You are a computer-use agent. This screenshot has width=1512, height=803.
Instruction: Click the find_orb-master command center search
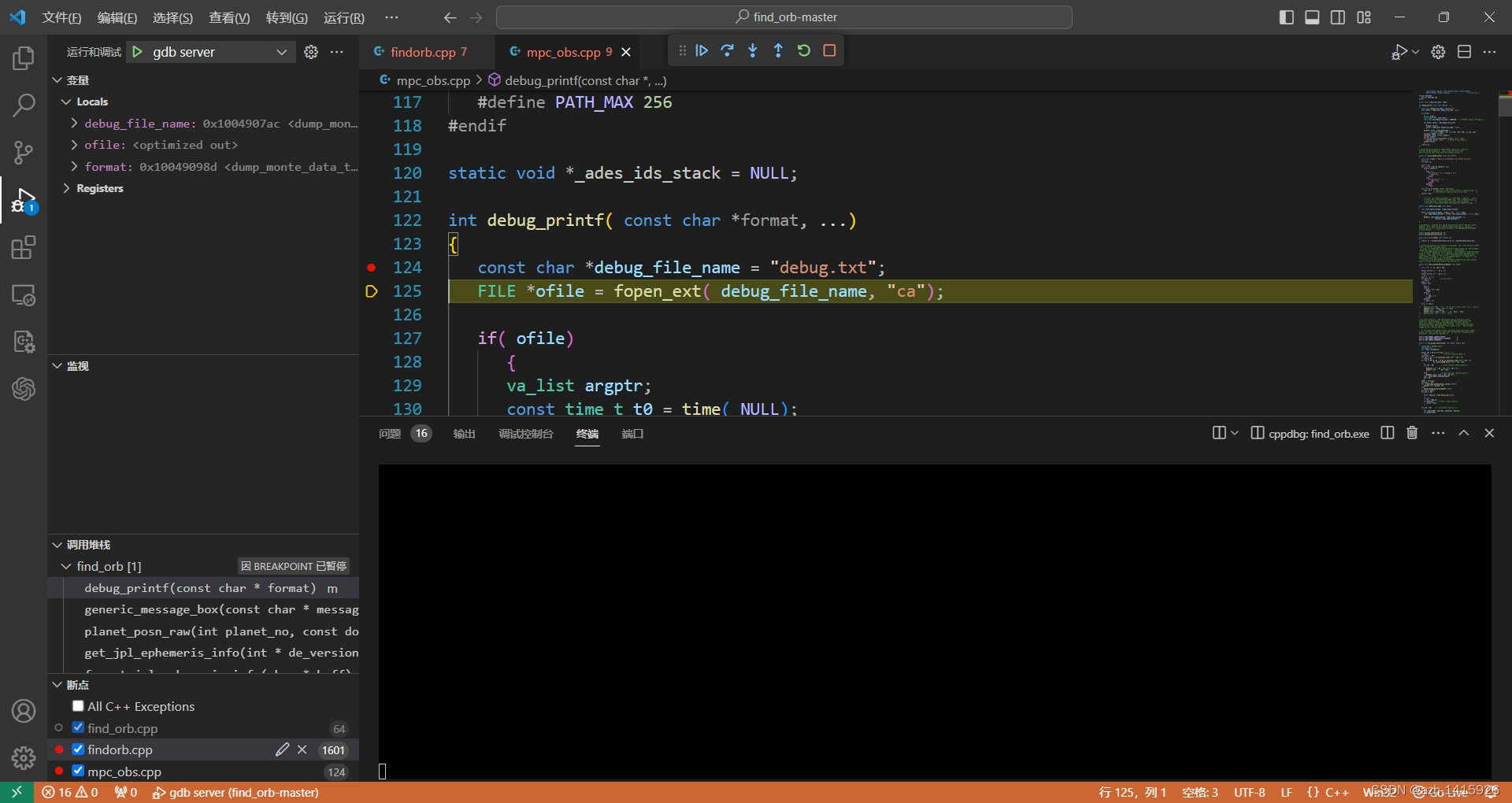point(784,17)
